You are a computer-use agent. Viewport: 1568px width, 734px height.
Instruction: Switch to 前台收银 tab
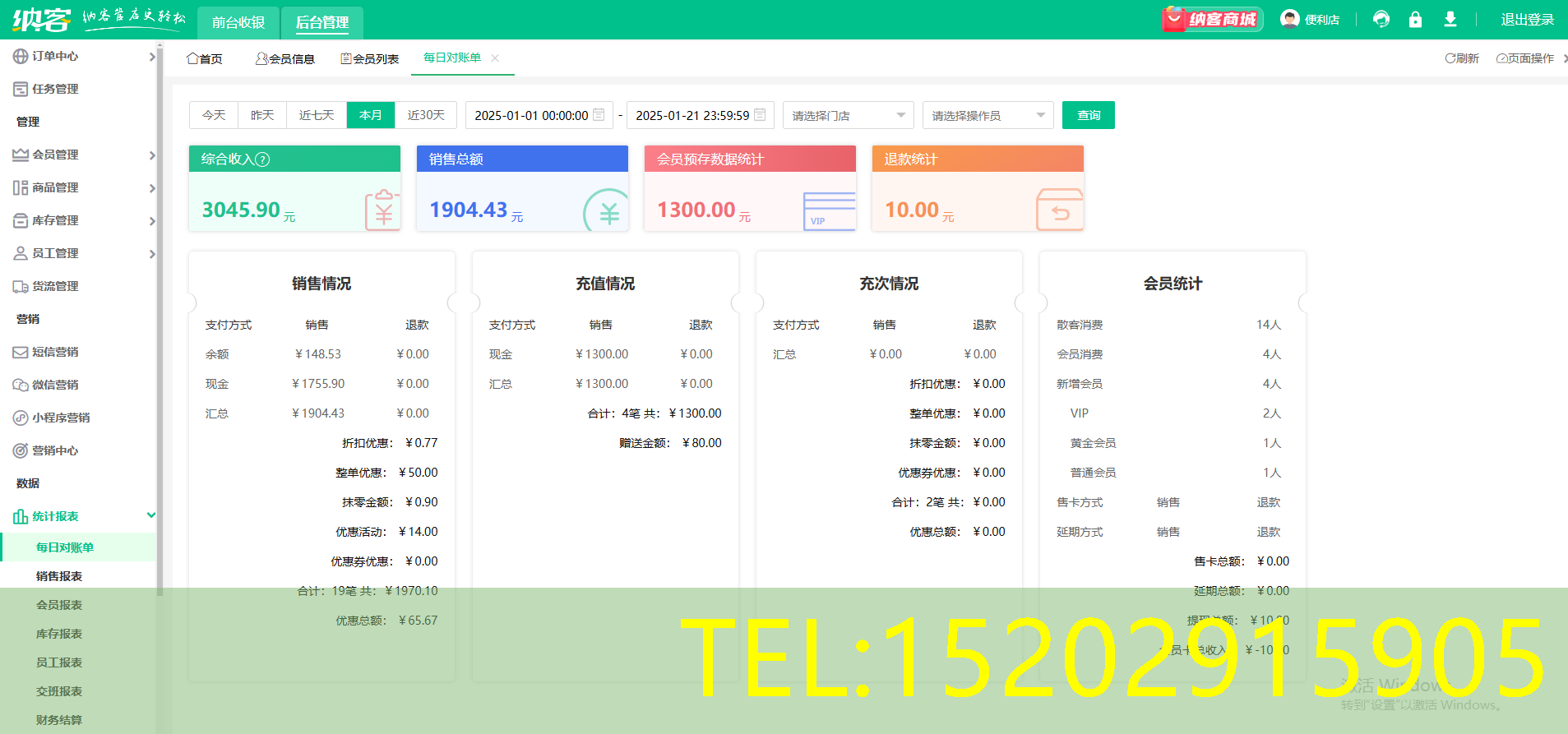pyautogui.click(x=238, y=22)
